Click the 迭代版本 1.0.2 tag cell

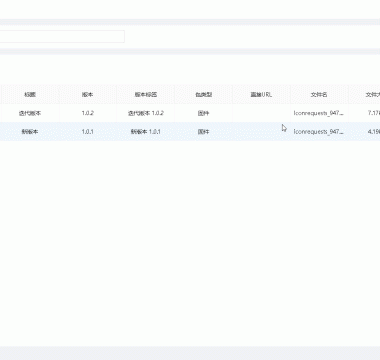146,113
